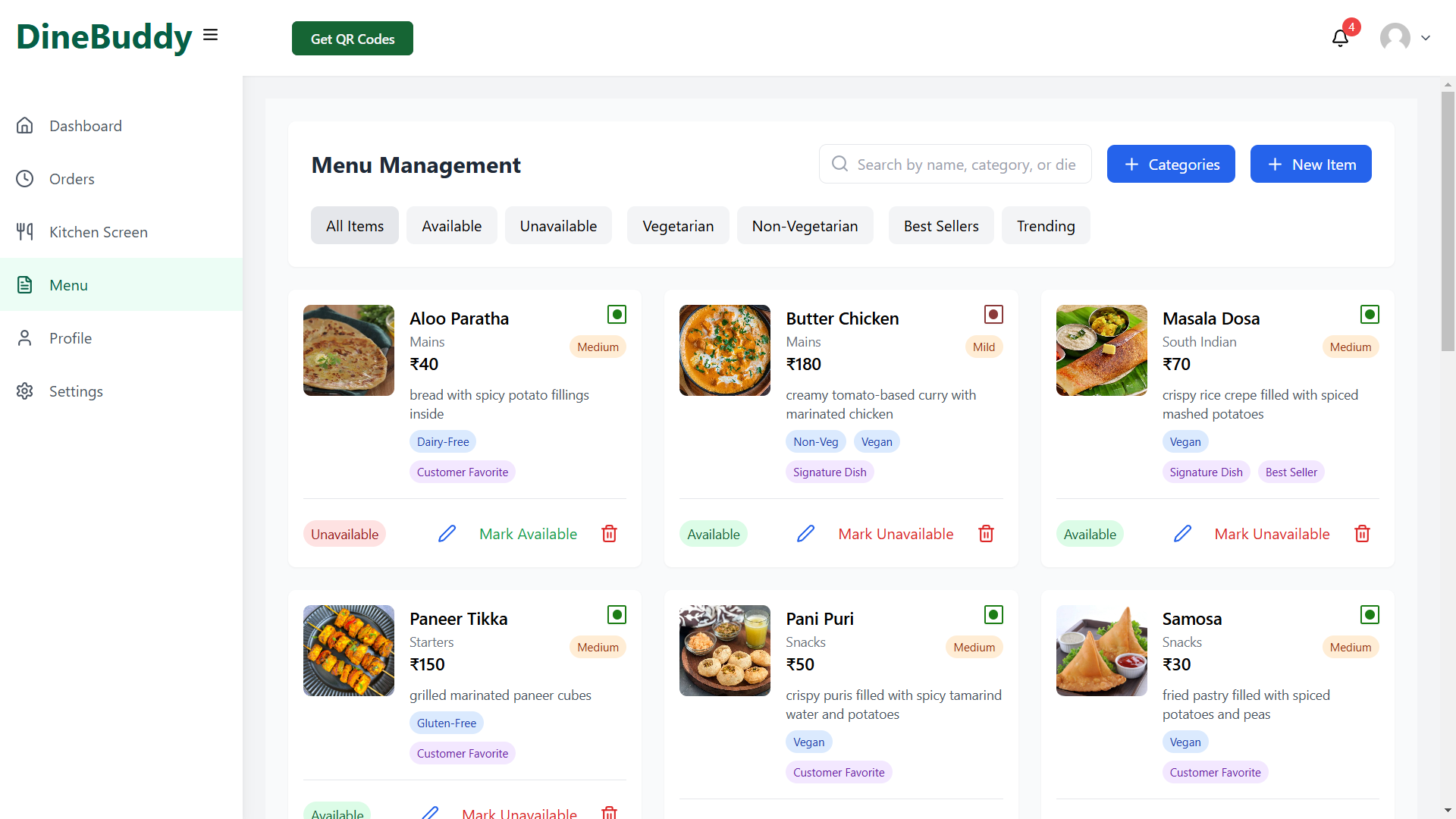The height and width of the screenshot is (819, 1456).
Task: Click the Samosa thumbnail image
Action: coord(1102,651)
